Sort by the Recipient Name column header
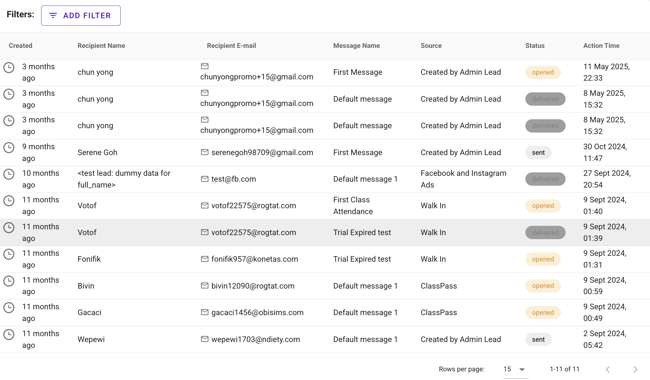The width and height of the screenshot is (650, 380). point(101,46)
